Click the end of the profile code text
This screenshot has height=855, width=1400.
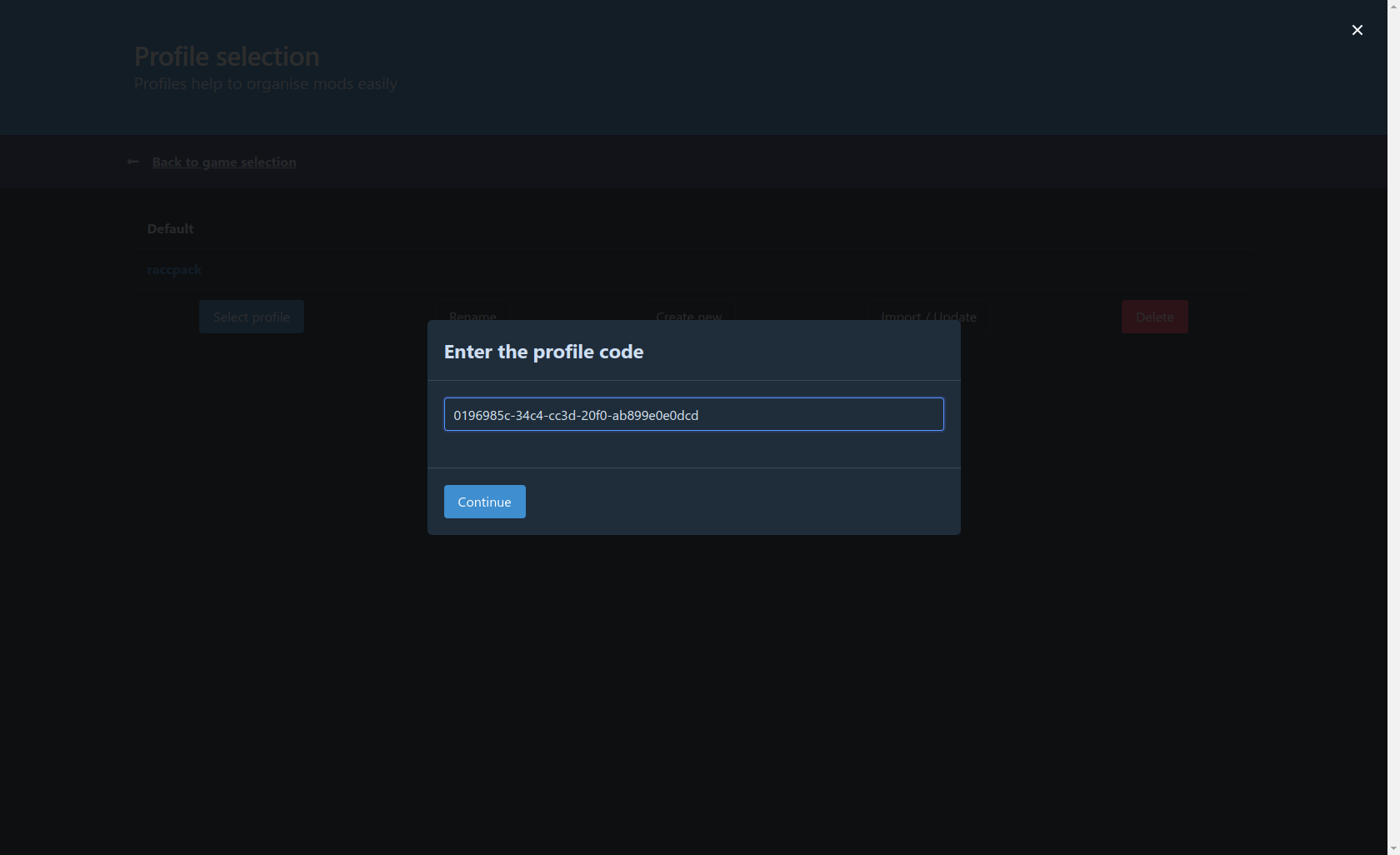(x=699, y=415)
